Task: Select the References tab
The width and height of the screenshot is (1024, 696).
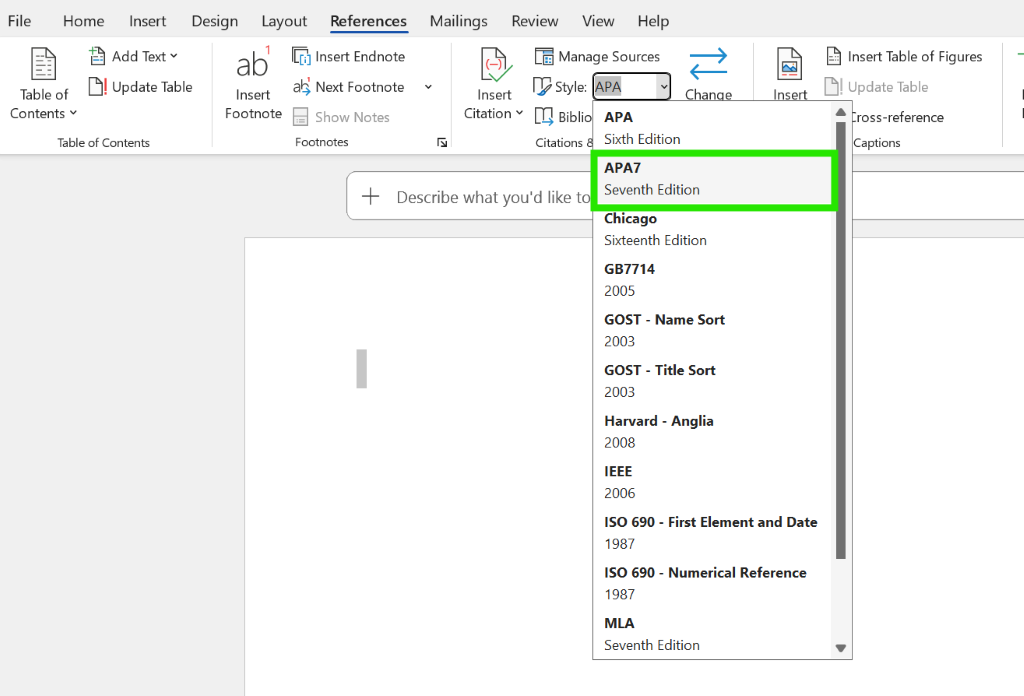Action: 368,21
